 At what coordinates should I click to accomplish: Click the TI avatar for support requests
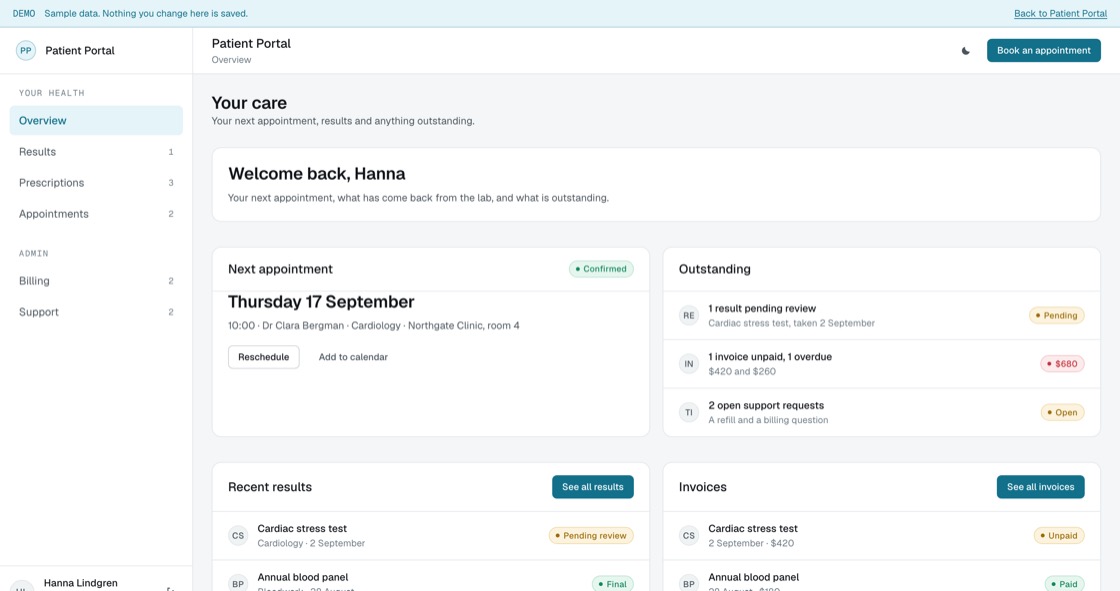click(x=689, y=412)
